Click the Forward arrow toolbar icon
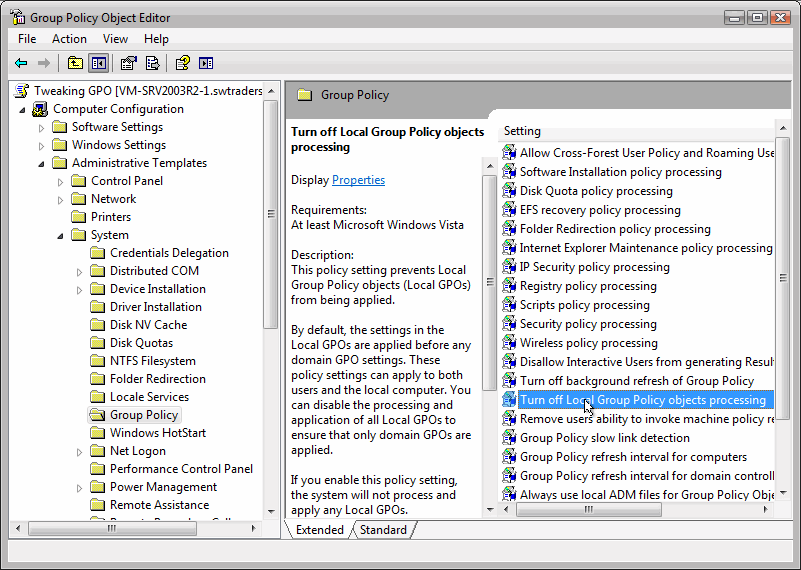The image size is (801, 570). pyautogui.click(x=44, y=63)
